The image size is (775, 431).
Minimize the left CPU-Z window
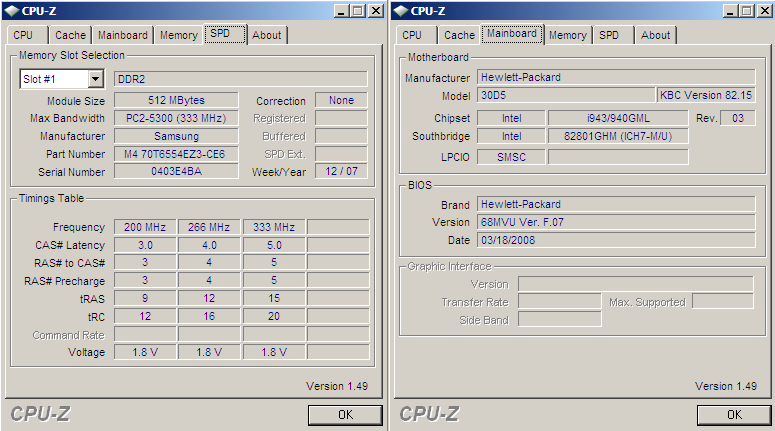click(x=341, y=11)
